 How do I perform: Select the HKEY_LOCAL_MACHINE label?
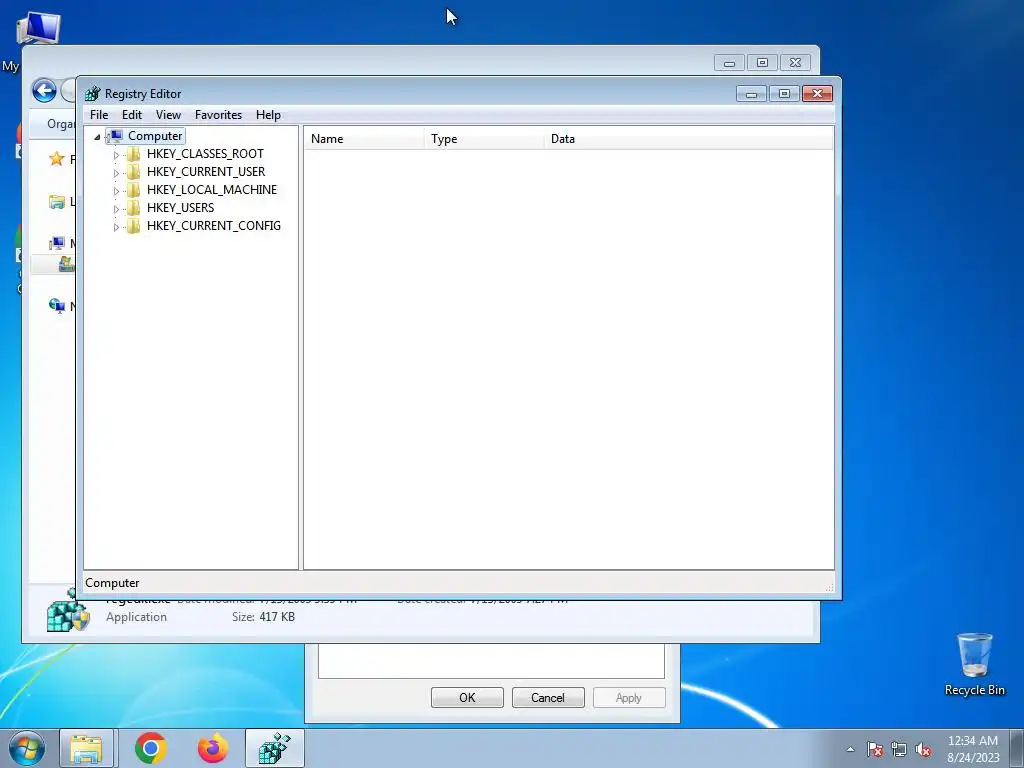coord(212,190)
